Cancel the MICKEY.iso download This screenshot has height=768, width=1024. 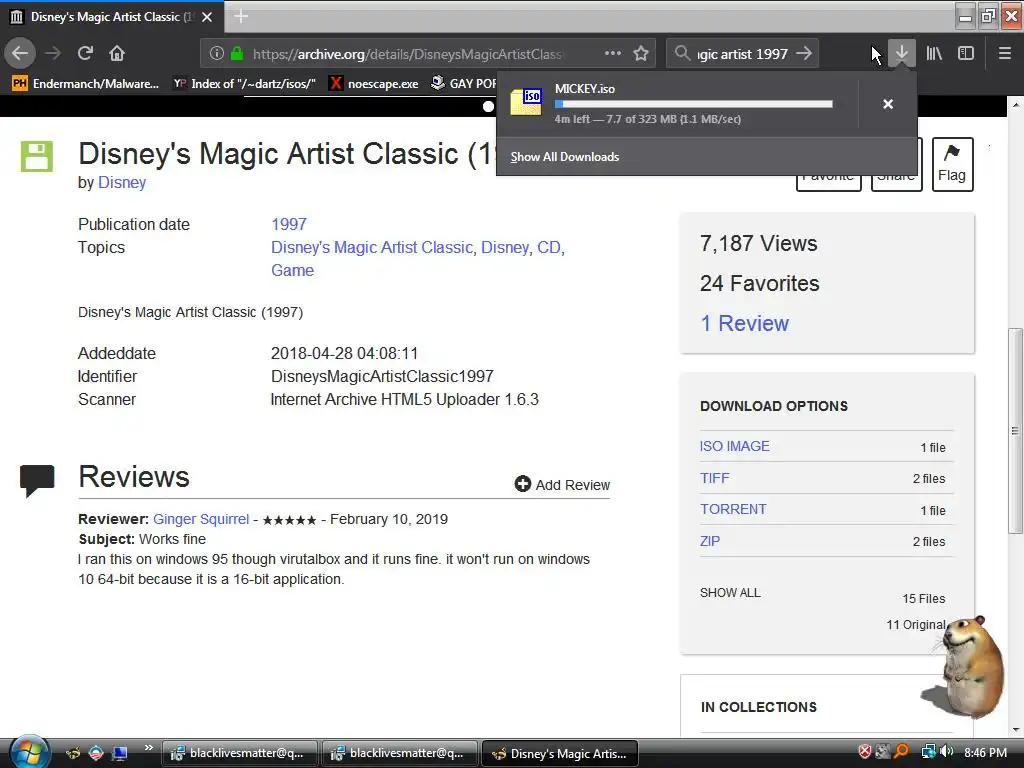[888, 104]
